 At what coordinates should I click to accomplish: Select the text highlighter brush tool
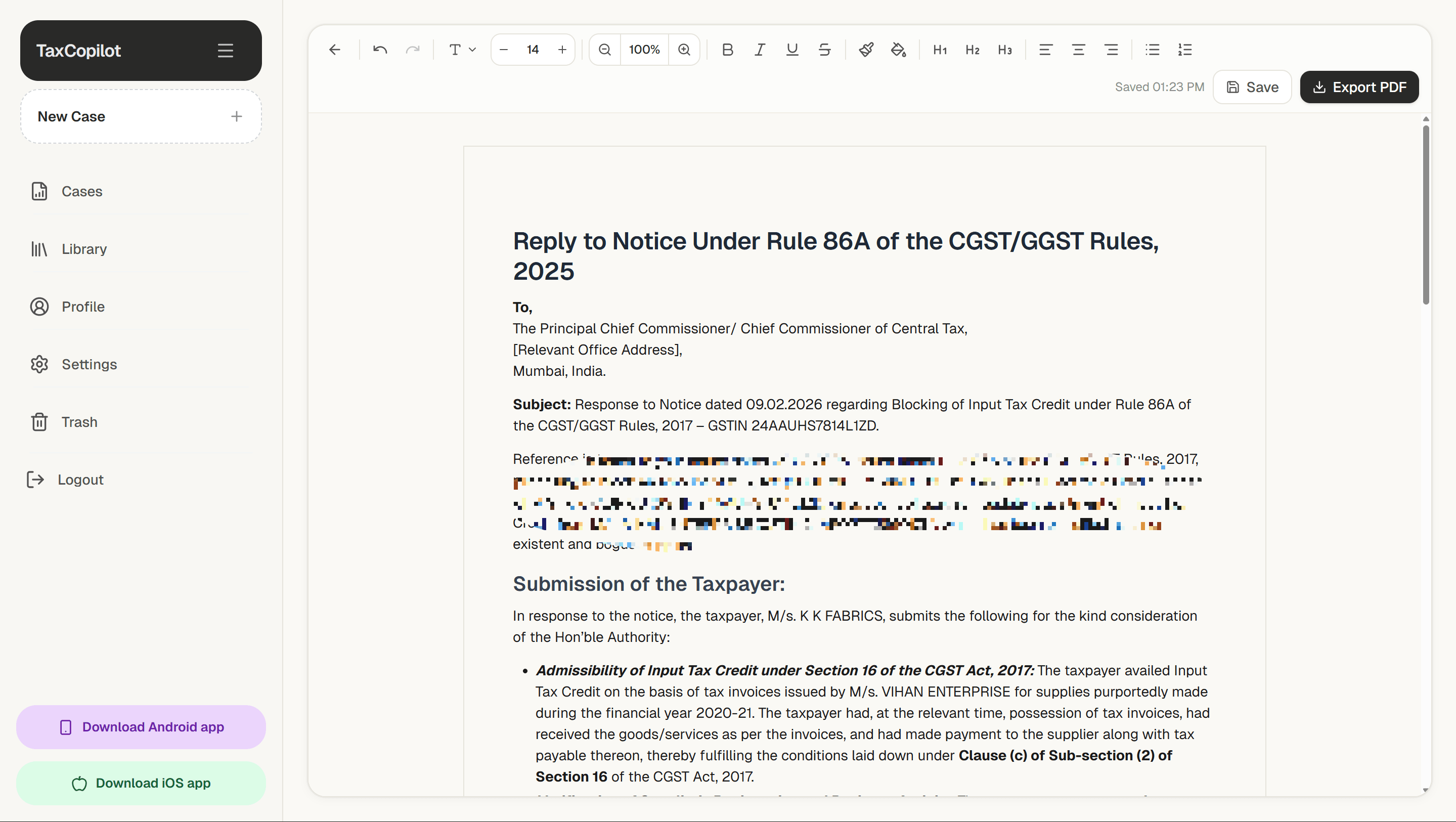866,50
